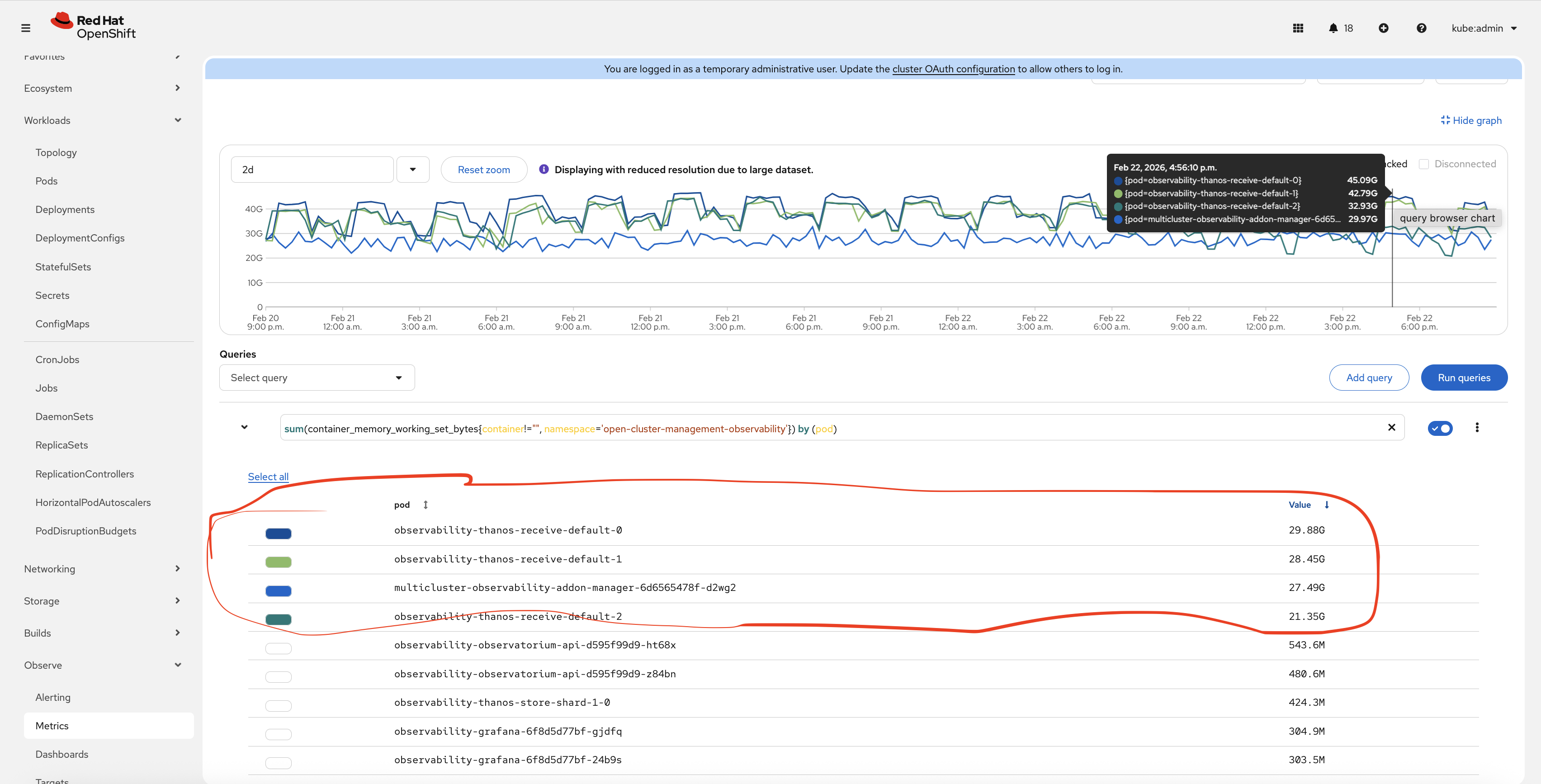
Task: Click the plus quick create icon
Action: (1383, 28)
